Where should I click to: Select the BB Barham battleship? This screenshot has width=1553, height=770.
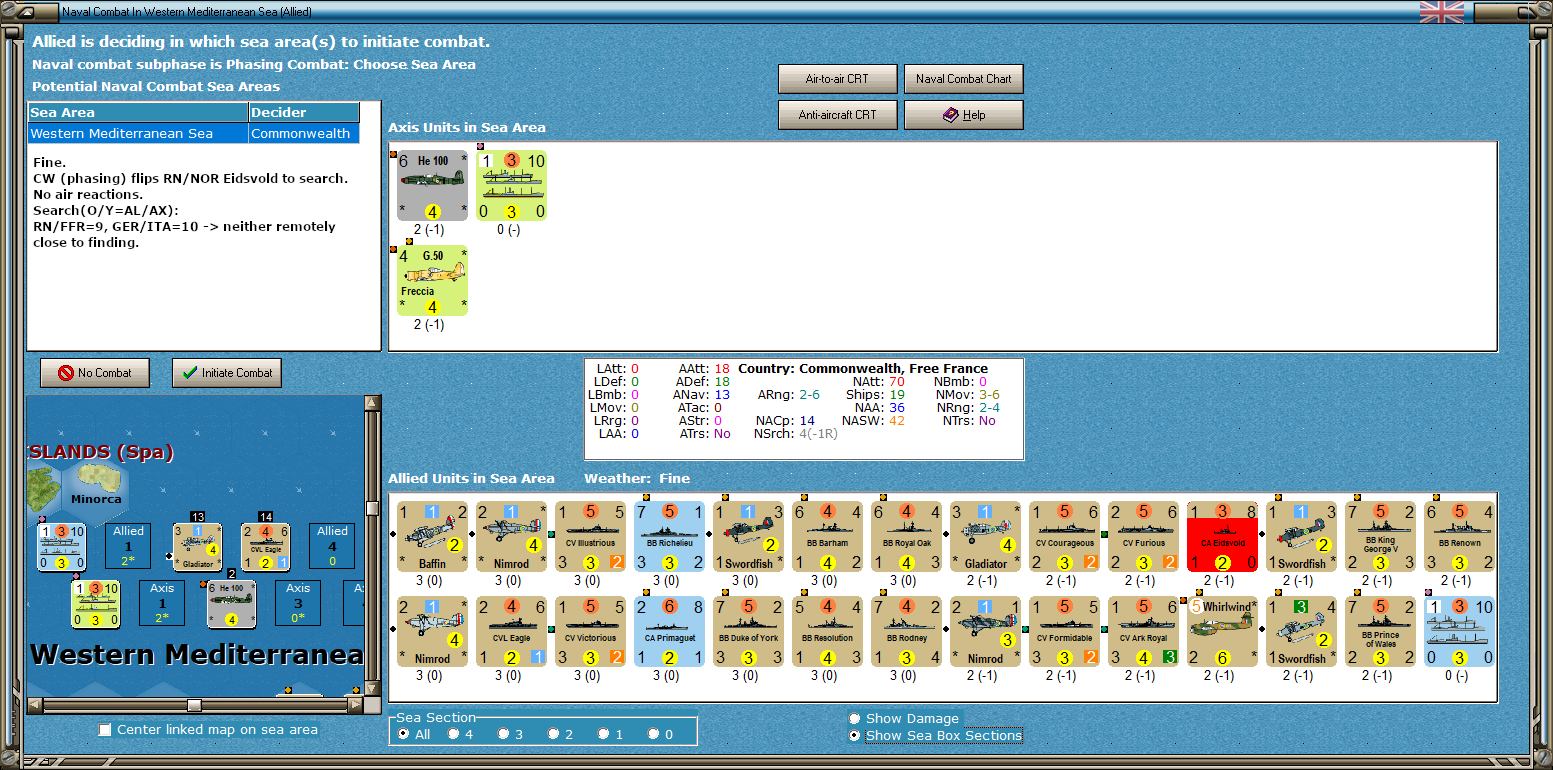click(x=827, y=536)
